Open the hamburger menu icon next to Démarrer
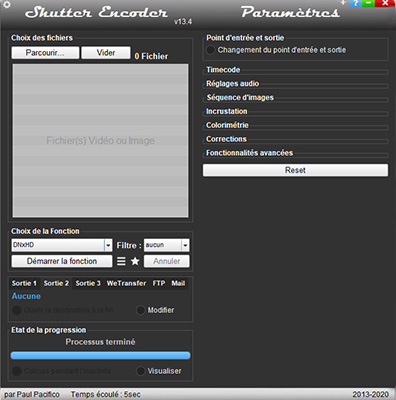Screen dimensions: 396x400 coord(121,261)
